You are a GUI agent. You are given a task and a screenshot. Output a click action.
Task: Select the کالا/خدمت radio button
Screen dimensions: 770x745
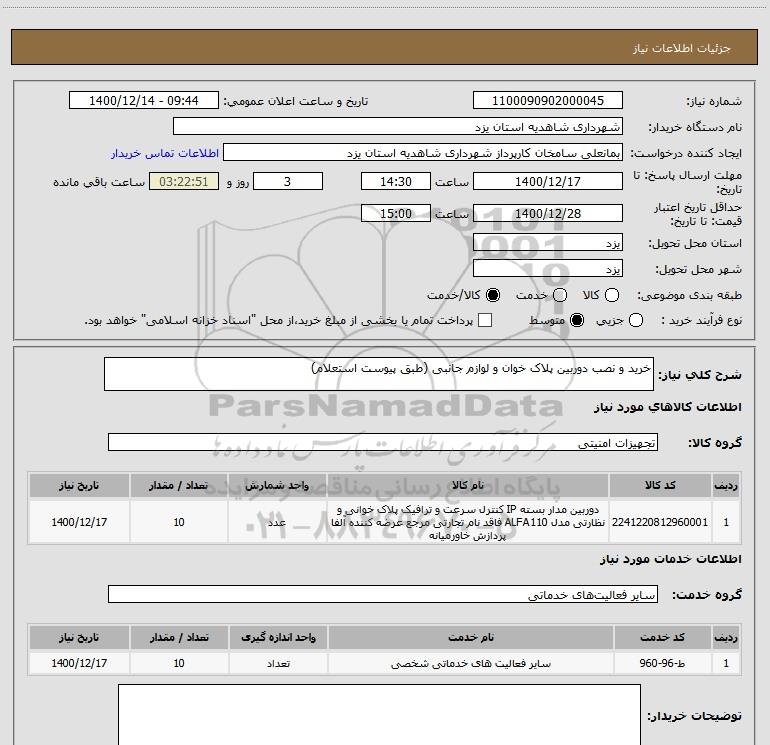[x=493, y=295]
